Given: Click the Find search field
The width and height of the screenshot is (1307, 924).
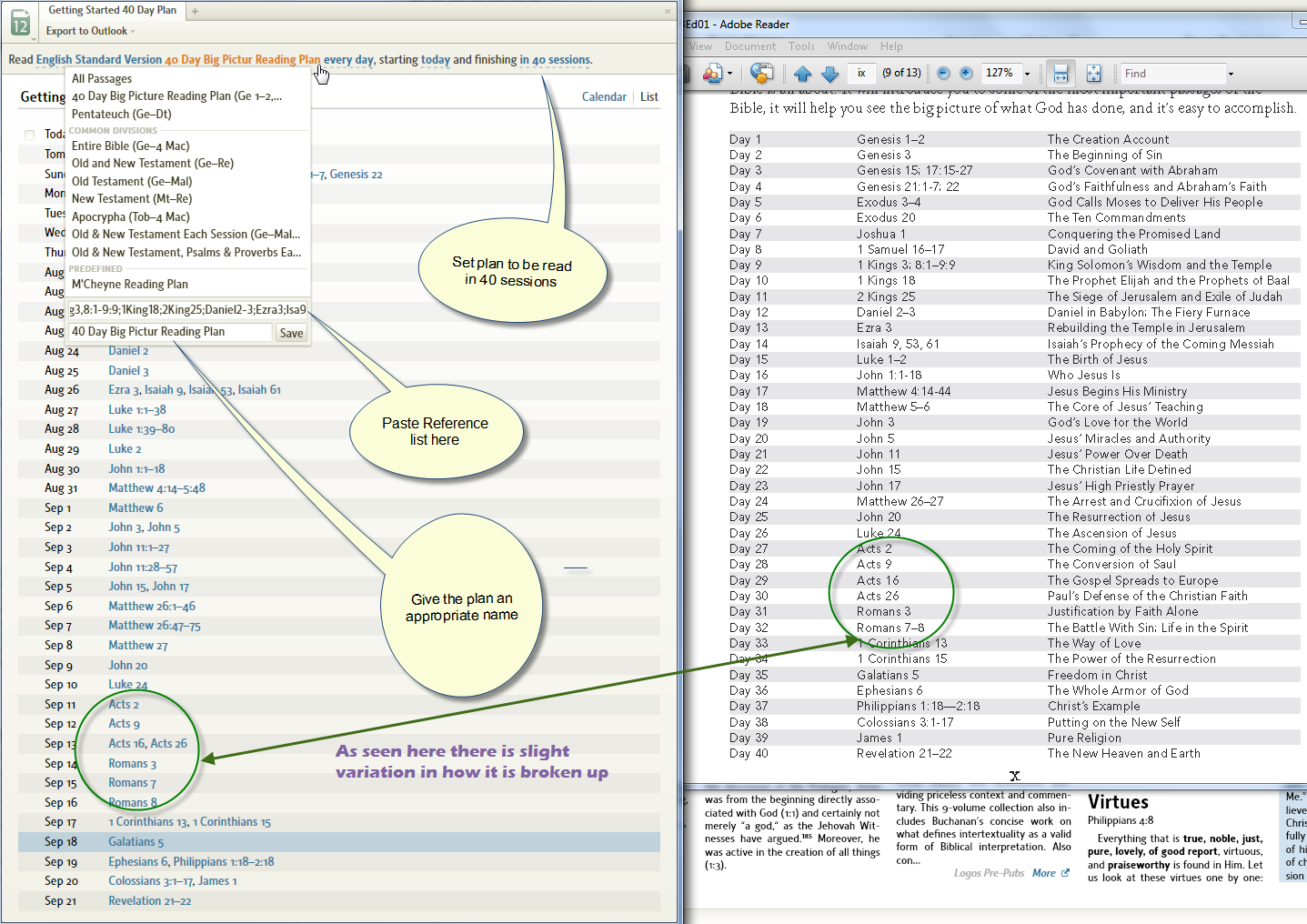Looking at the screenshot, I should coord(1171,74).
